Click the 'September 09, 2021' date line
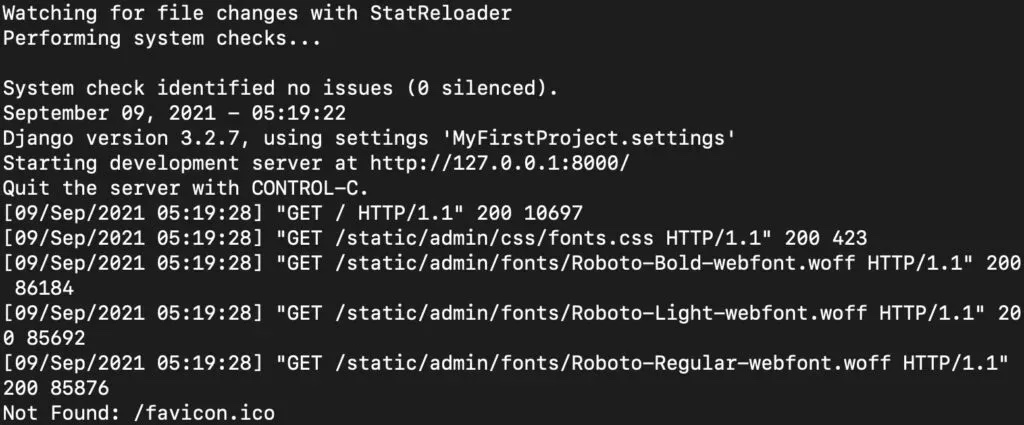1024x425 pixels. tap(174, 114)
